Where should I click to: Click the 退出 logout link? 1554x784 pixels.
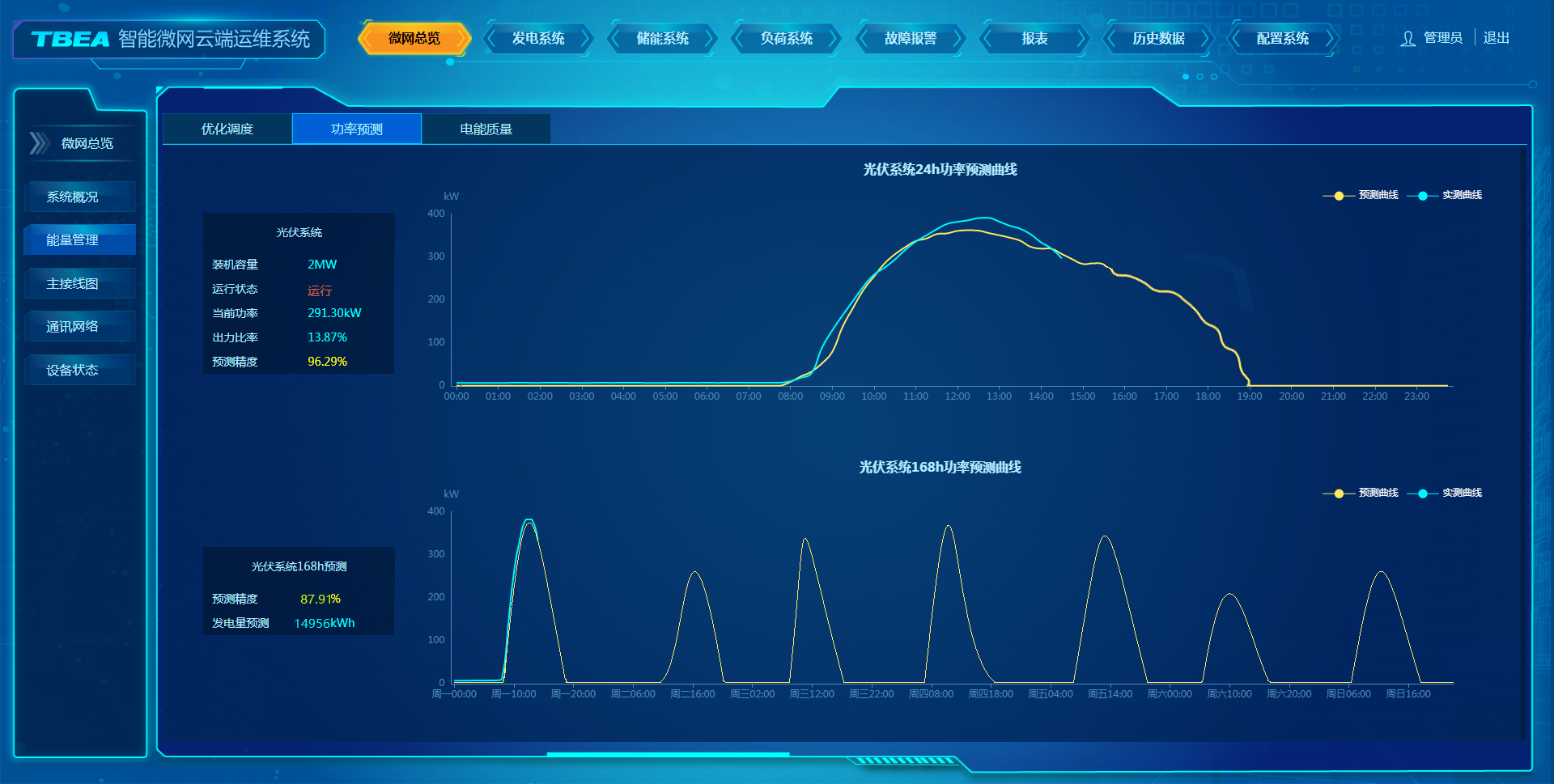1496,38
